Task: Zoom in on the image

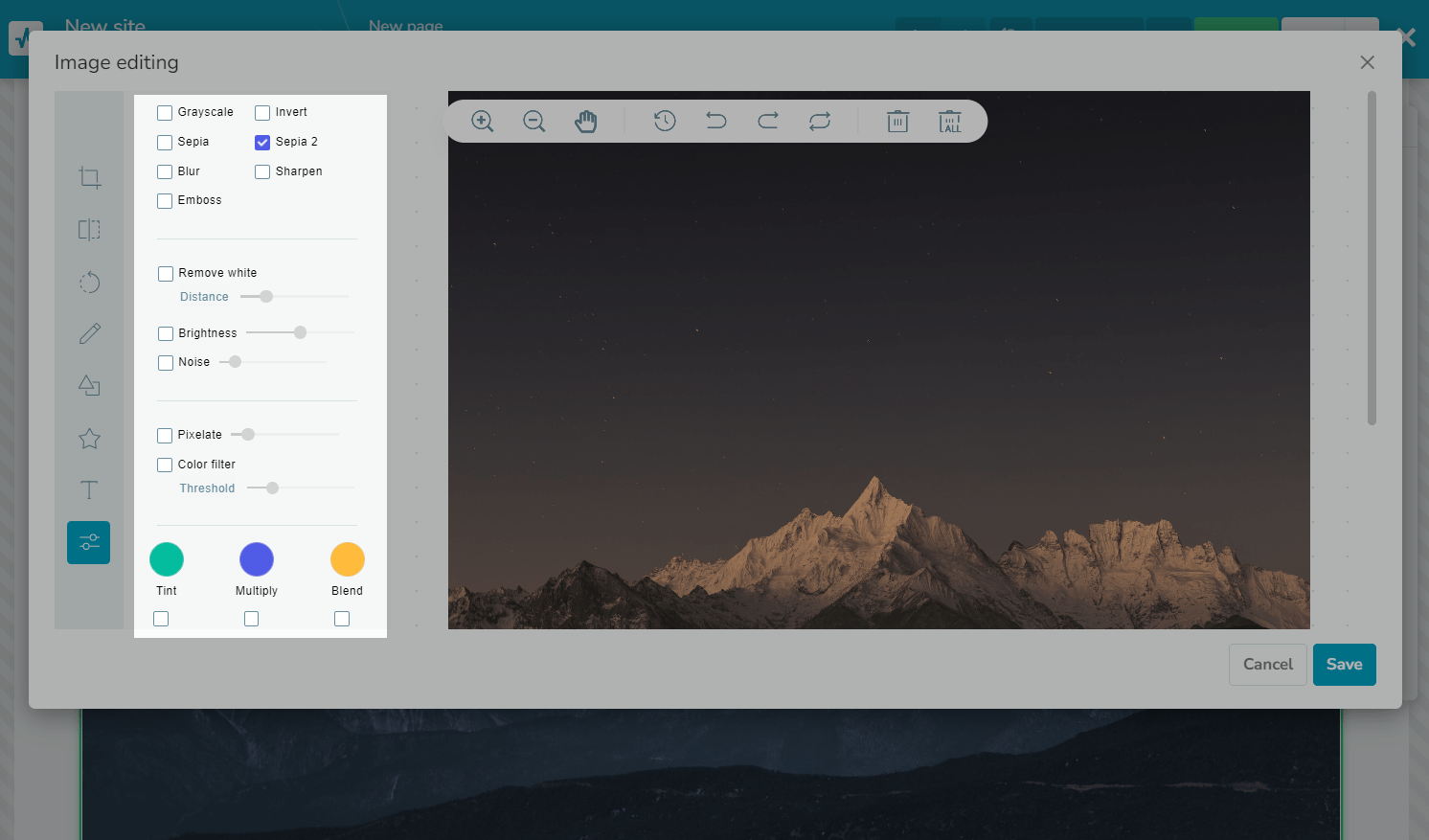Action: [483, 122]
